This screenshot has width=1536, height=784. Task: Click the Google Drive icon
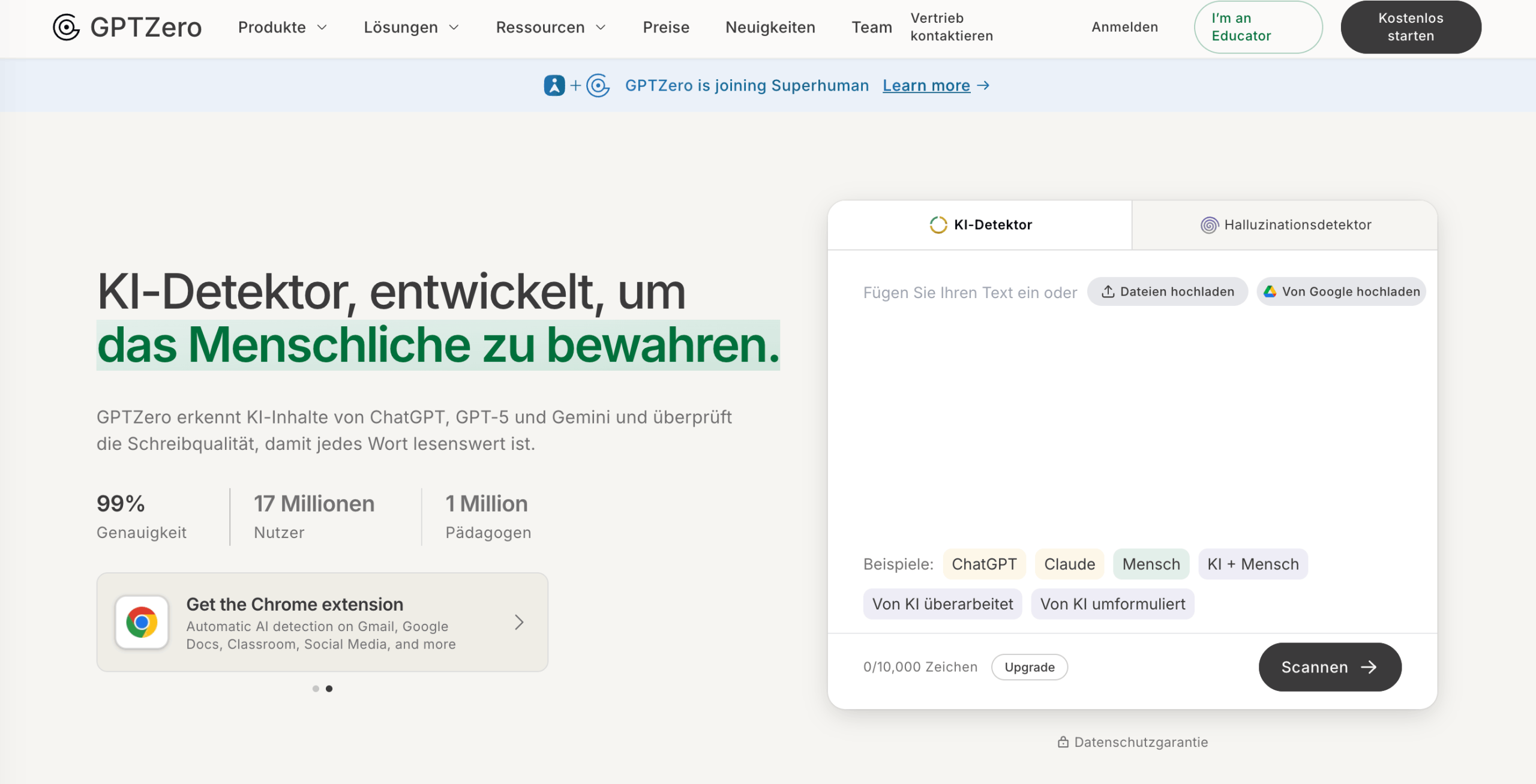(1270, 292)
